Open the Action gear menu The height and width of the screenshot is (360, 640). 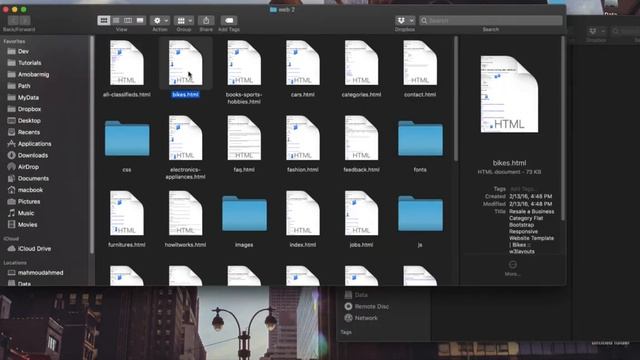160,20
